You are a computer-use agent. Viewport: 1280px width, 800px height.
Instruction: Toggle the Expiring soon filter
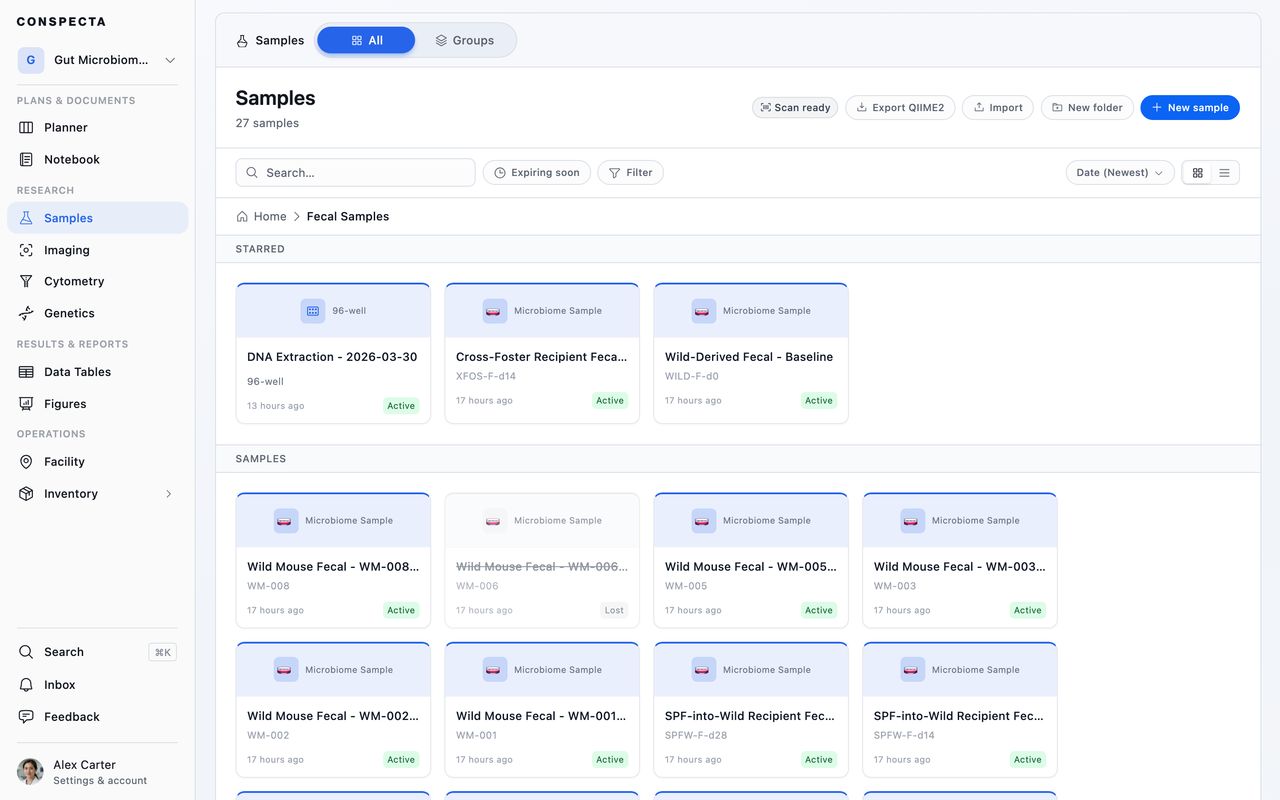tap(537, 173)
